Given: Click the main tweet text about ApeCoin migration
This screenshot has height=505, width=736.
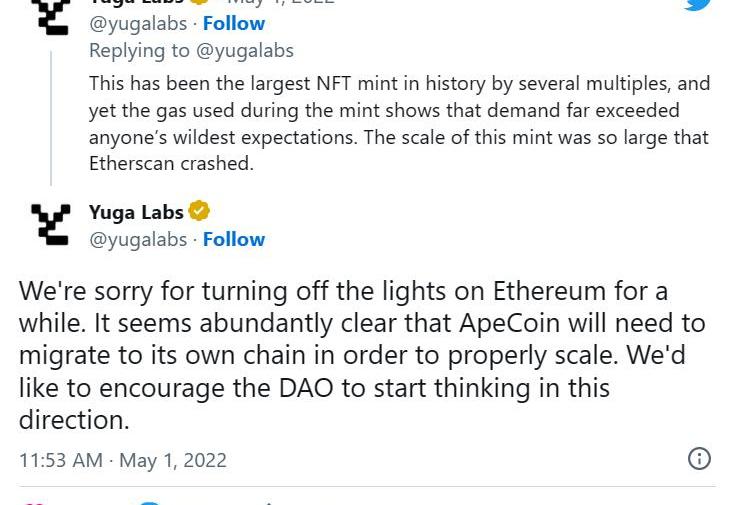Looking at the screenshot, I should point(362,355).
